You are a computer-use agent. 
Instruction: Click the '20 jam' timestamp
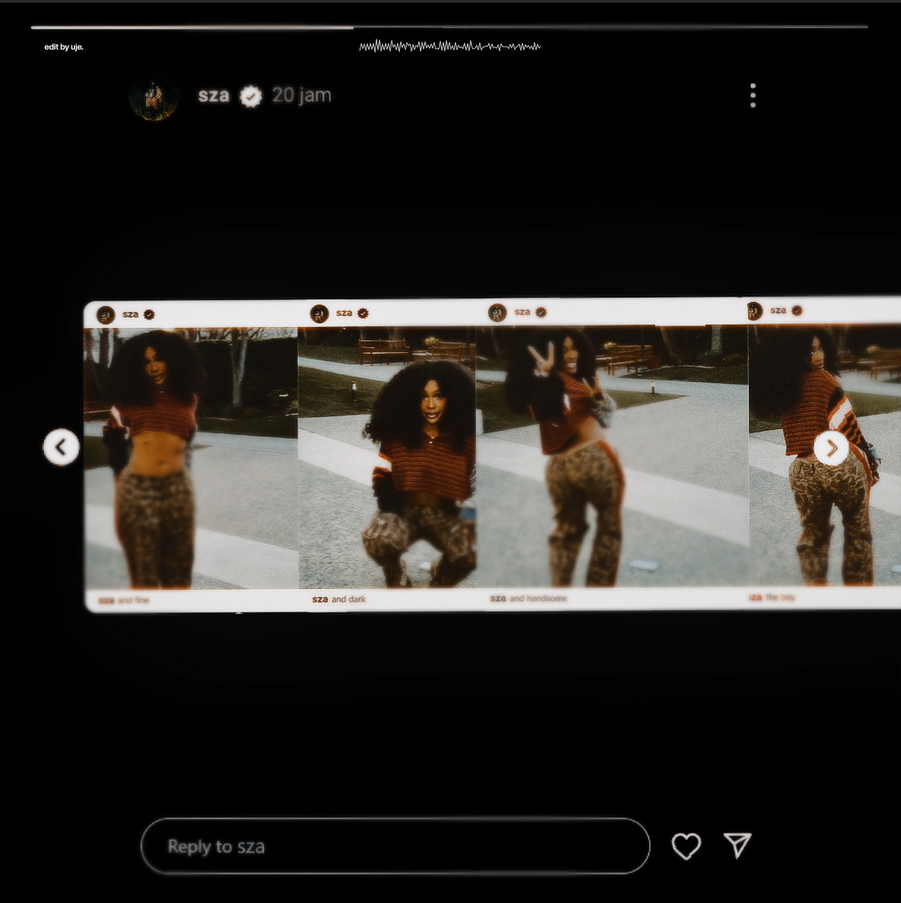pyautogui.click(x=302, y=95)
